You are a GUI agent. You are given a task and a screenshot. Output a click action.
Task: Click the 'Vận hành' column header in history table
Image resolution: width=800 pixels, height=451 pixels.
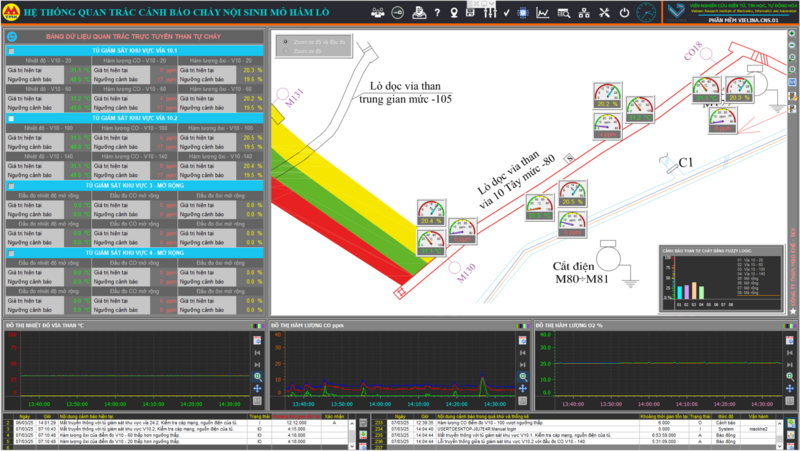(755, 415)
